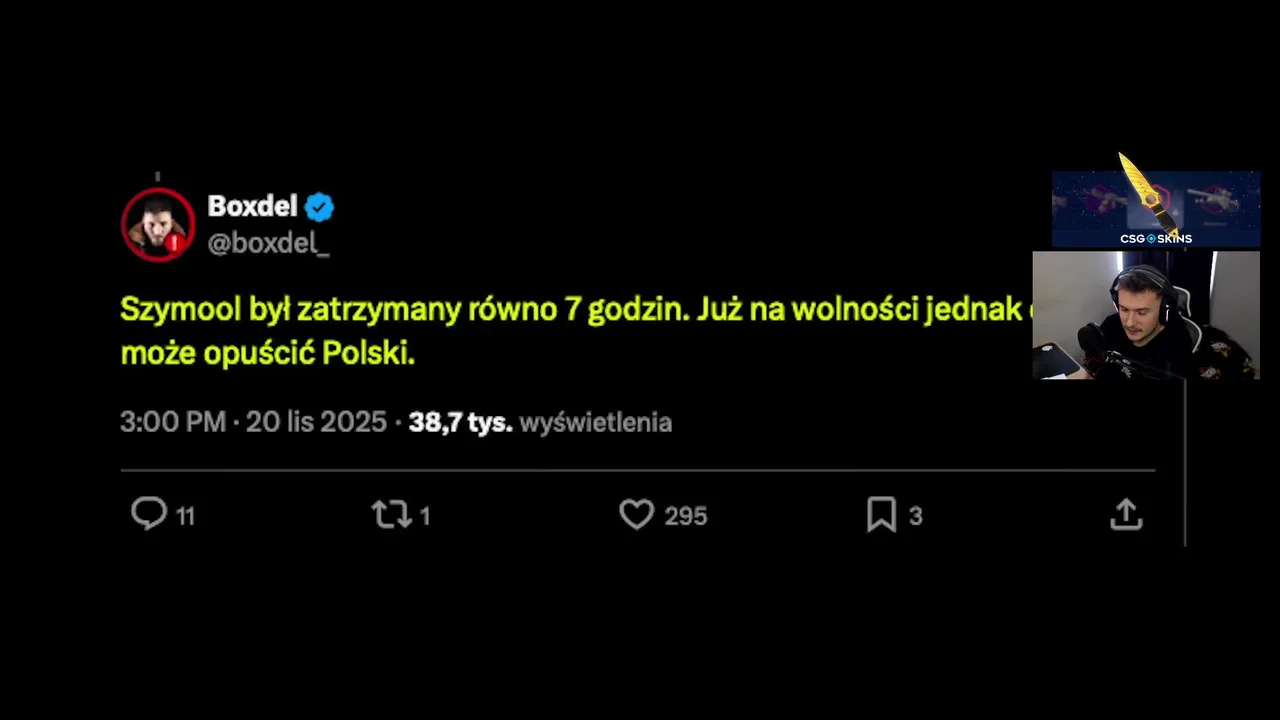1280x720 pixels.
Task: Click the reply count 11
Action: tap(186, 516)
